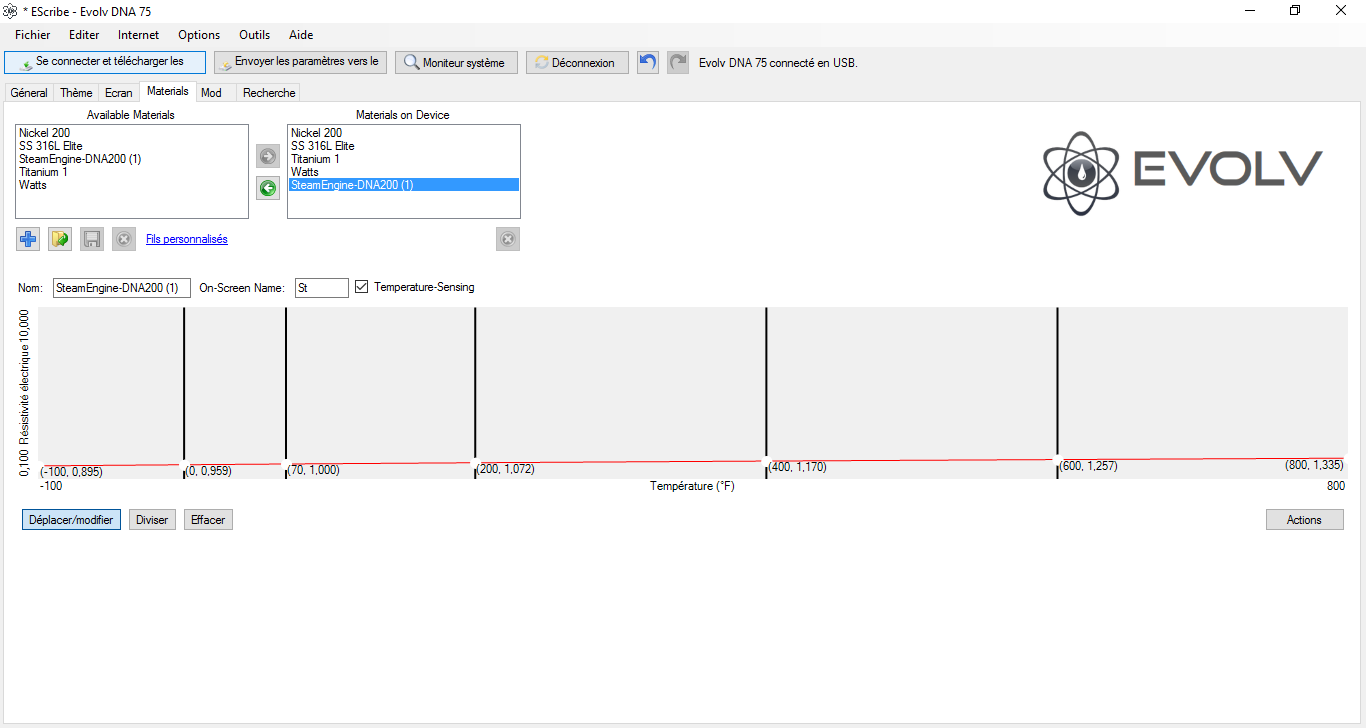Switch to the Thème tab
This screenshot has width=1366, height=728.
point(76,93)
